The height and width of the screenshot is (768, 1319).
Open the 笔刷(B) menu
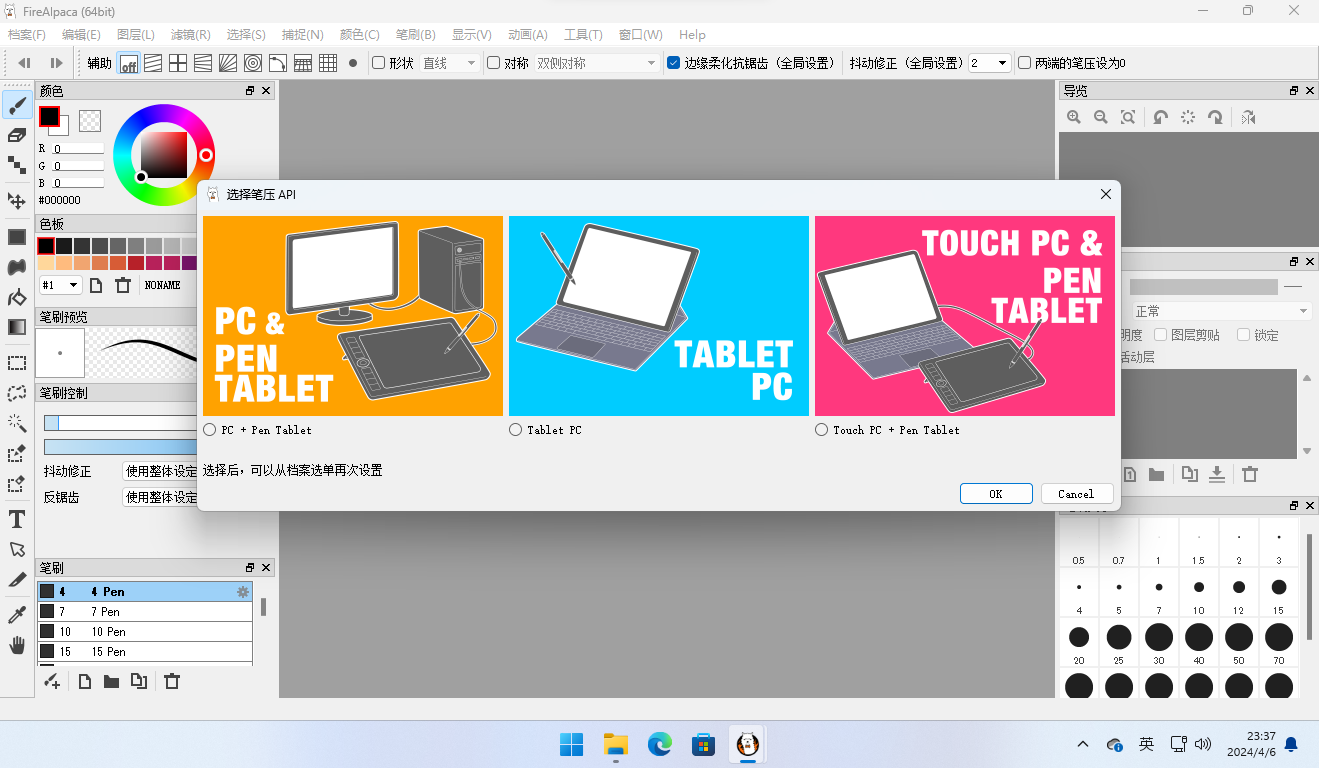click(x=415, y=34)
